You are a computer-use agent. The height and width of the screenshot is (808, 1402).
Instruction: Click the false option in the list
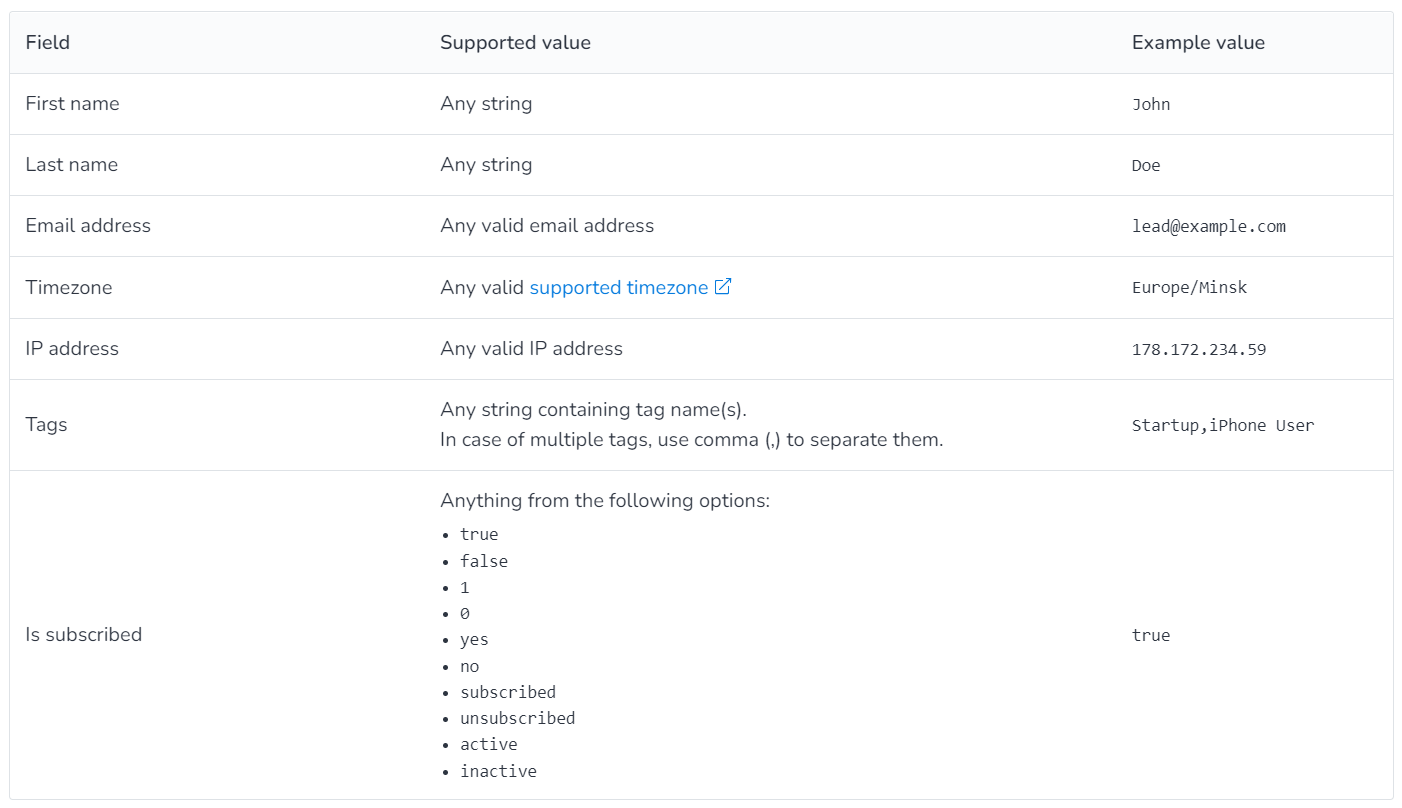[484, 562]
